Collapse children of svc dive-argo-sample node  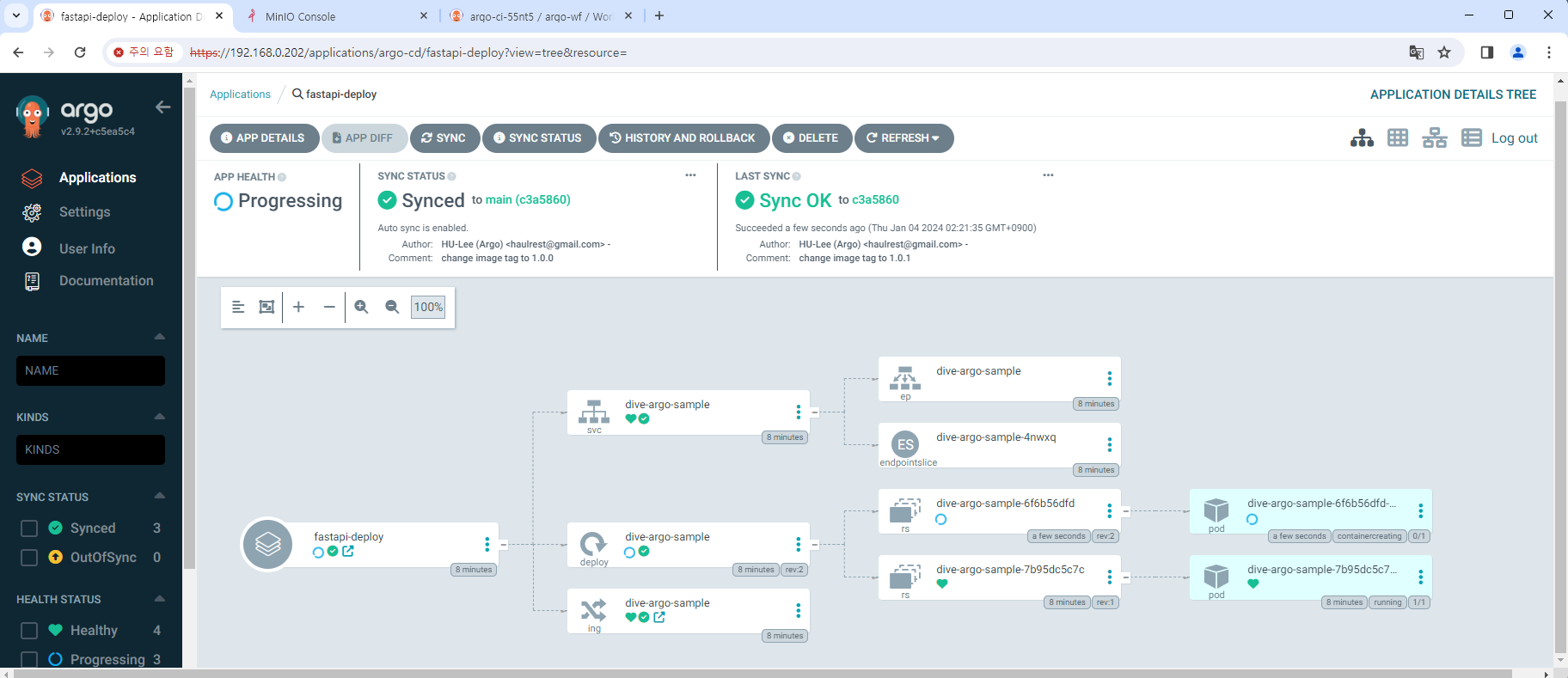pyautogui.click(x=814, y=412)
